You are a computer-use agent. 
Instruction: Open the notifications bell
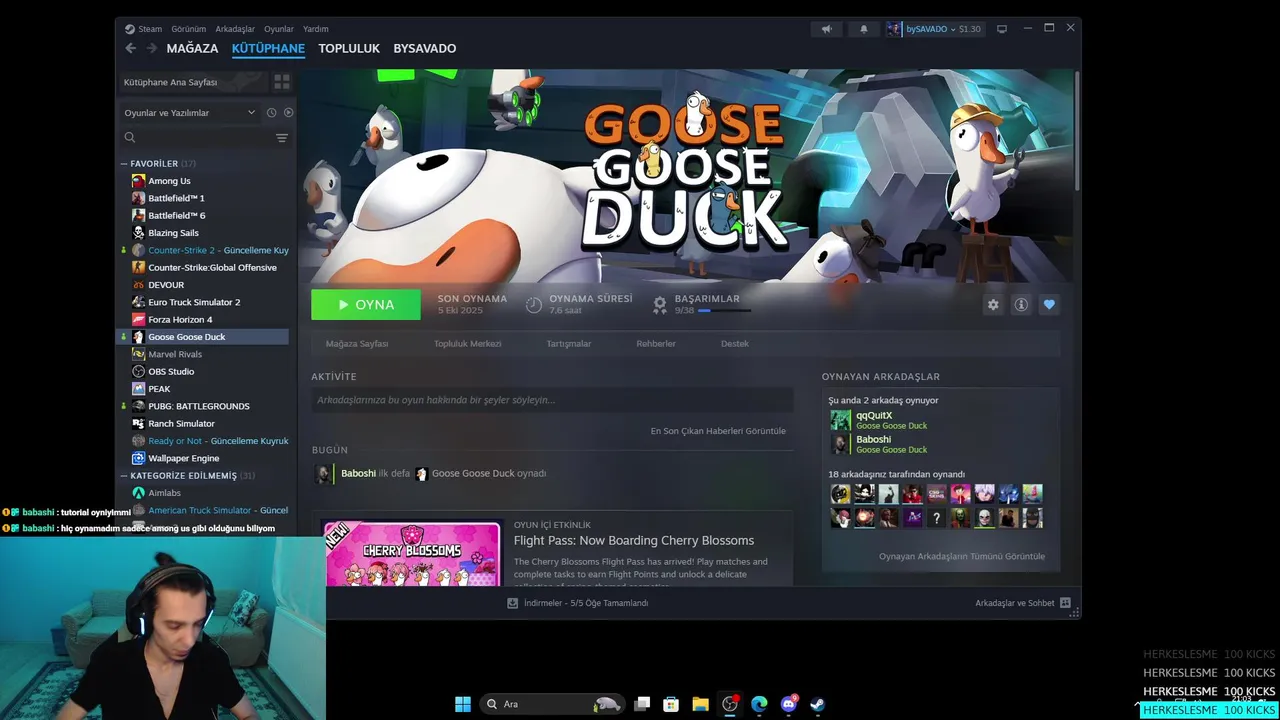click(864, 29)
